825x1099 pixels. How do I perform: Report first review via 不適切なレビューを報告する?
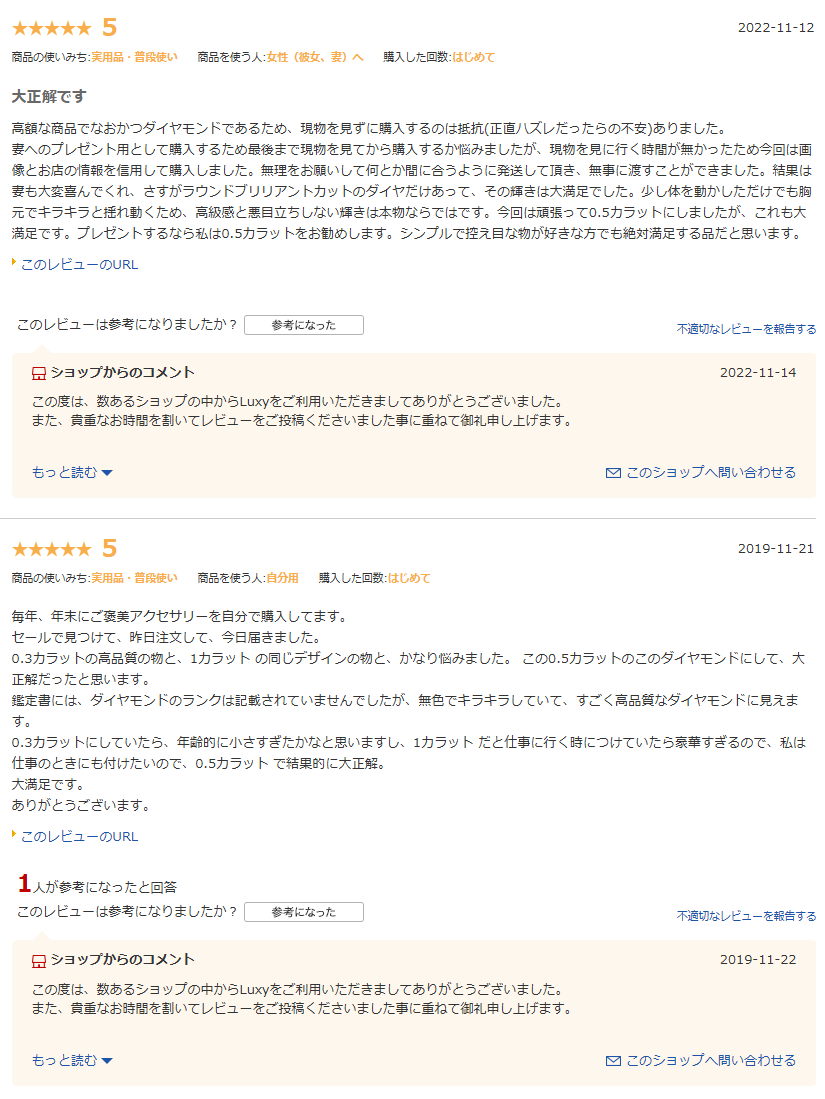[746, 329]
